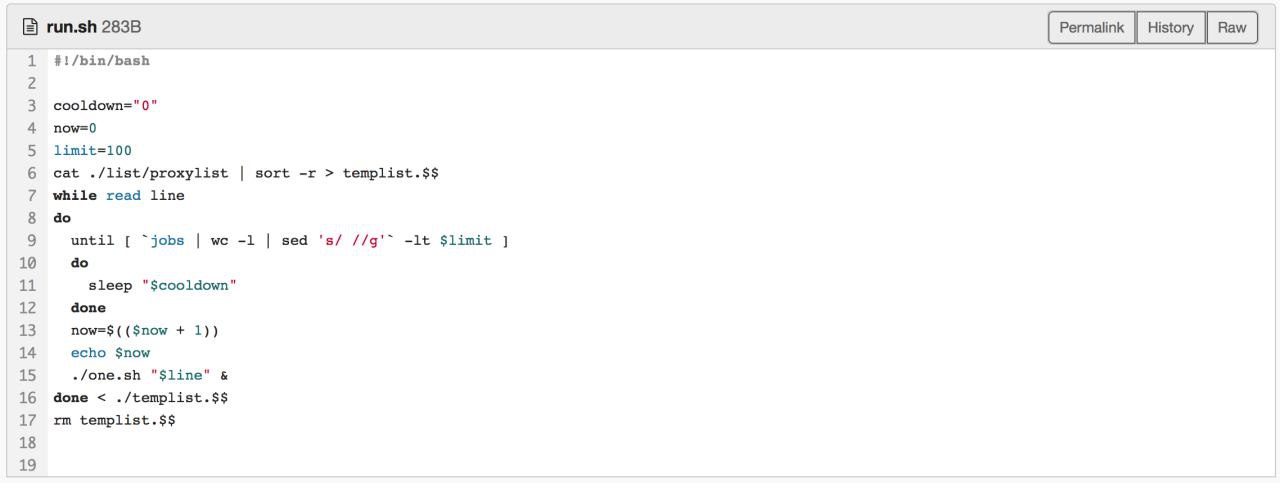Image resolution: width=1280 pixels, height=483 pixels.
Task: Click the sleep "$cooldown" line
Action: (x=154, y=285)
